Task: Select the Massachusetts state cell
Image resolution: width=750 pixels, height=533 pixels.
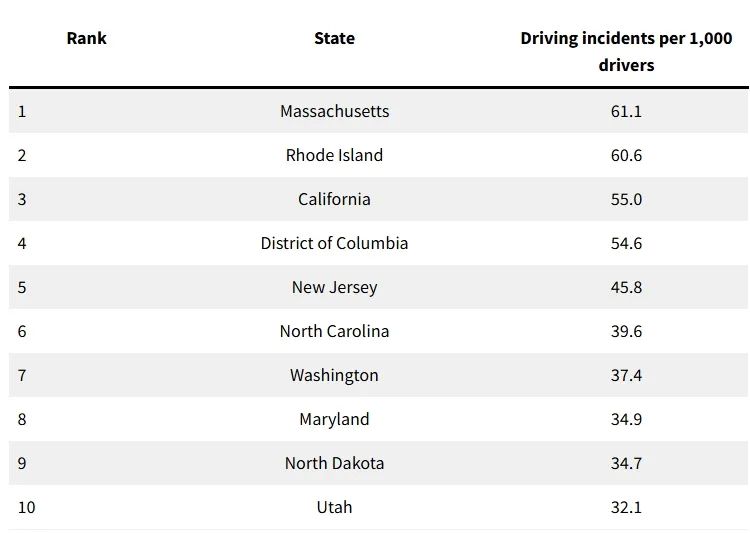Action: (334, 111)
